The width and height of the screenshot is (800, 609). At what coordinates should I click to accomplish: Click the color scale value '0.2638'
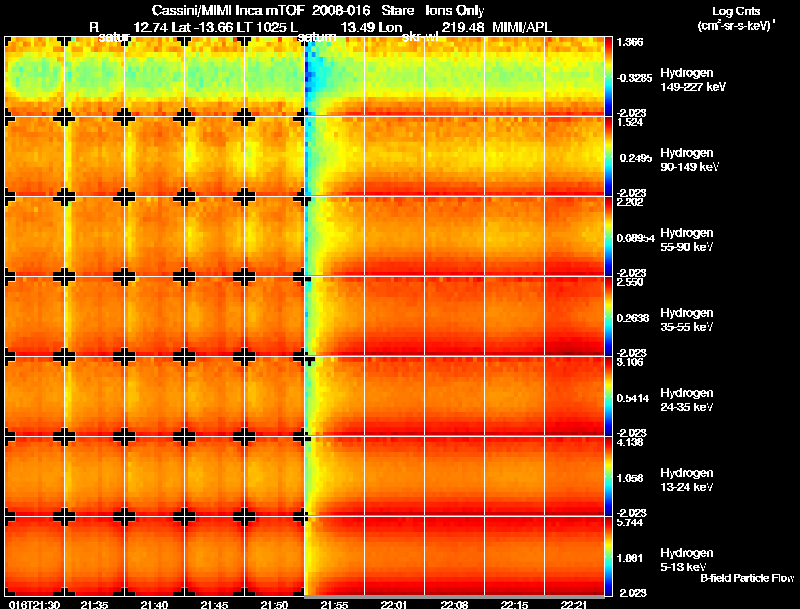[x=634, y=318]
